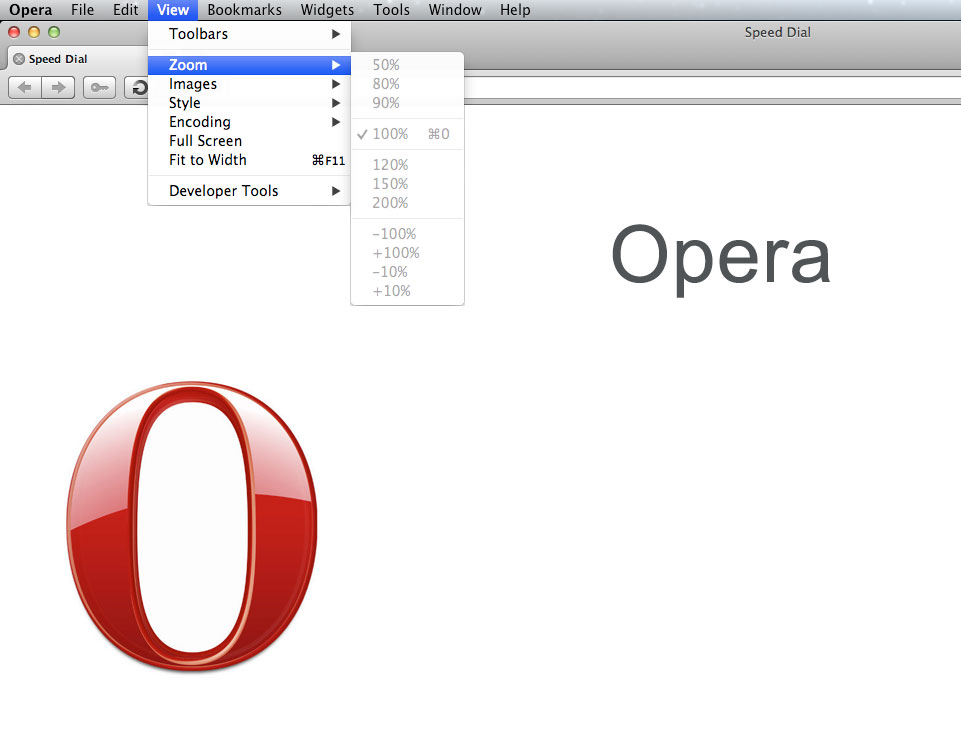Click the wand key icon button

99,88
